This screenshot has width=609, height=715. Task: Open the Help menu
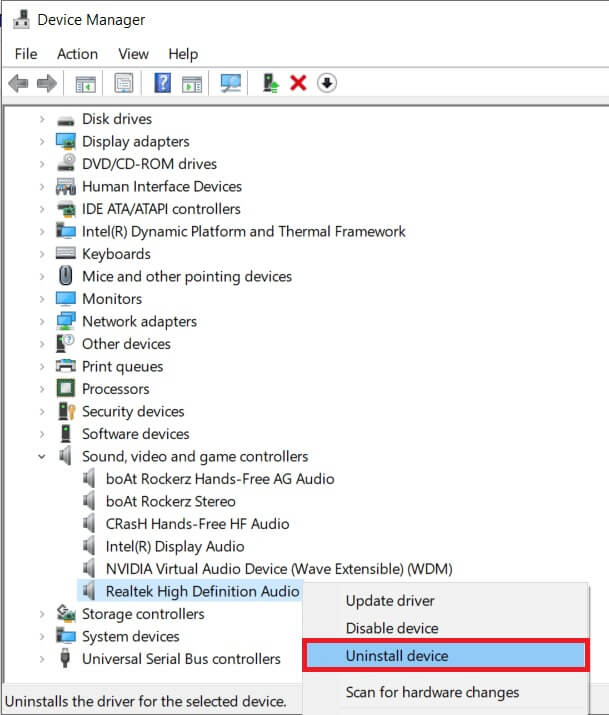pos(183,54)
